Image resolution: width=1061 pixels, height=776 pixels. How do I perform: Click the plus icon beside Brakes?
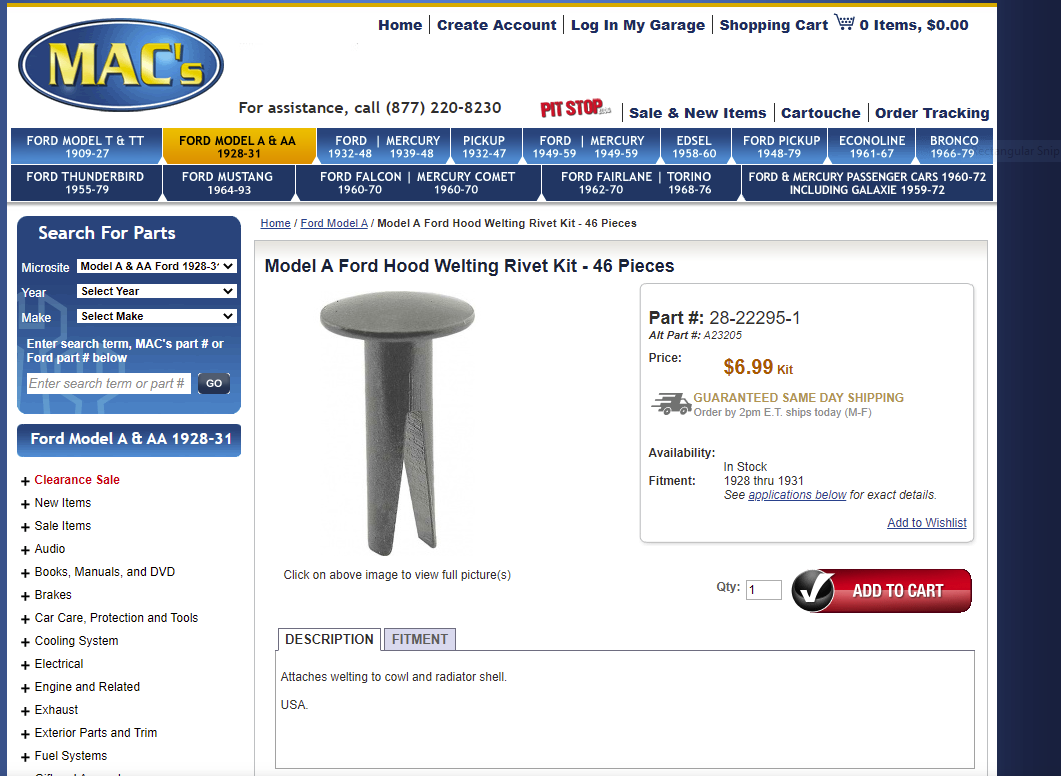25,595
